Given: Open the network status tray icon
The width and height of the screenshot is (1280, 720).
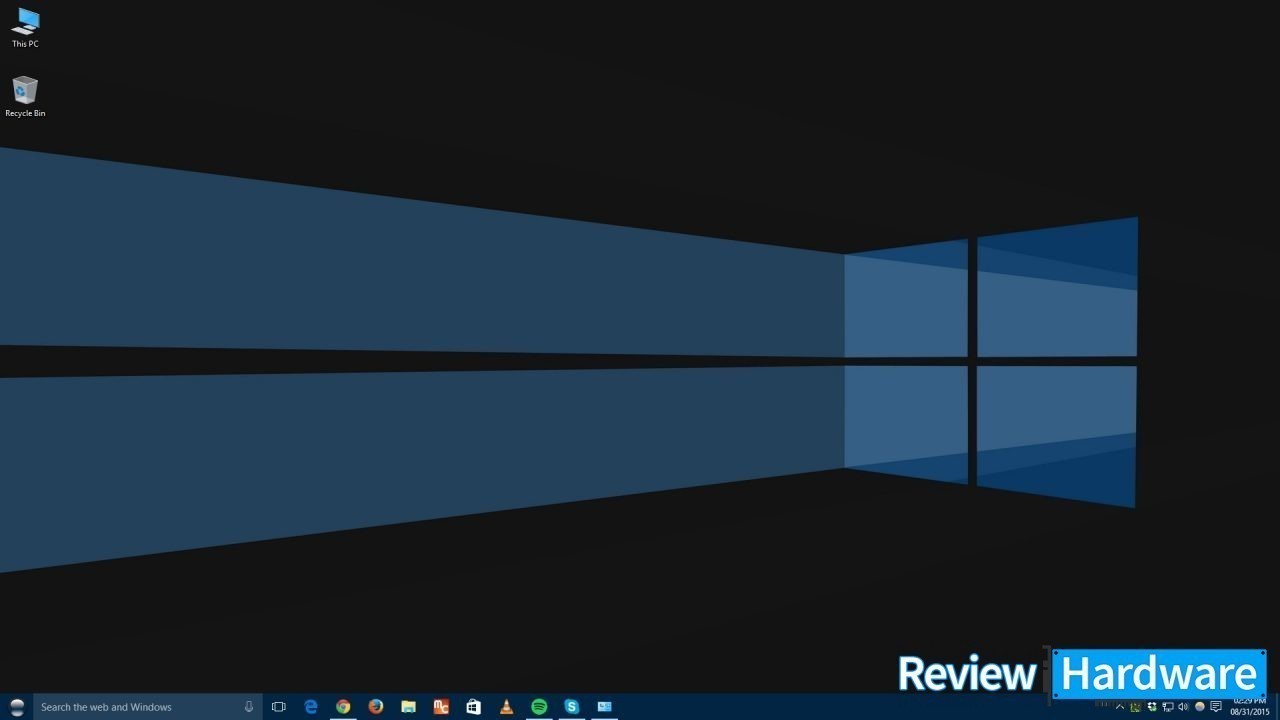Looking at the screenshot, I should tap(1168, 707).
